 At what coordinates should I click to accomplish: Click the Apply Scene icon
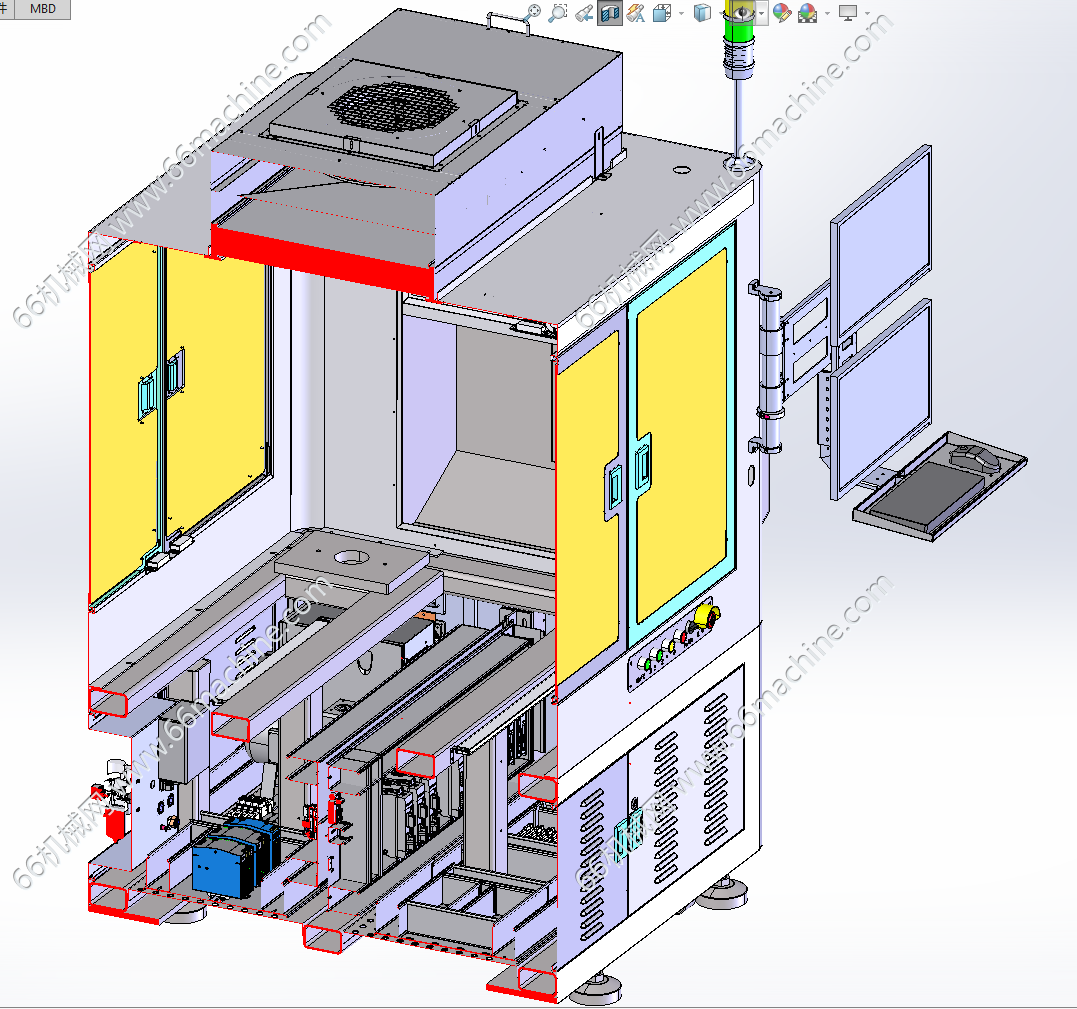[x=808, y=12]
